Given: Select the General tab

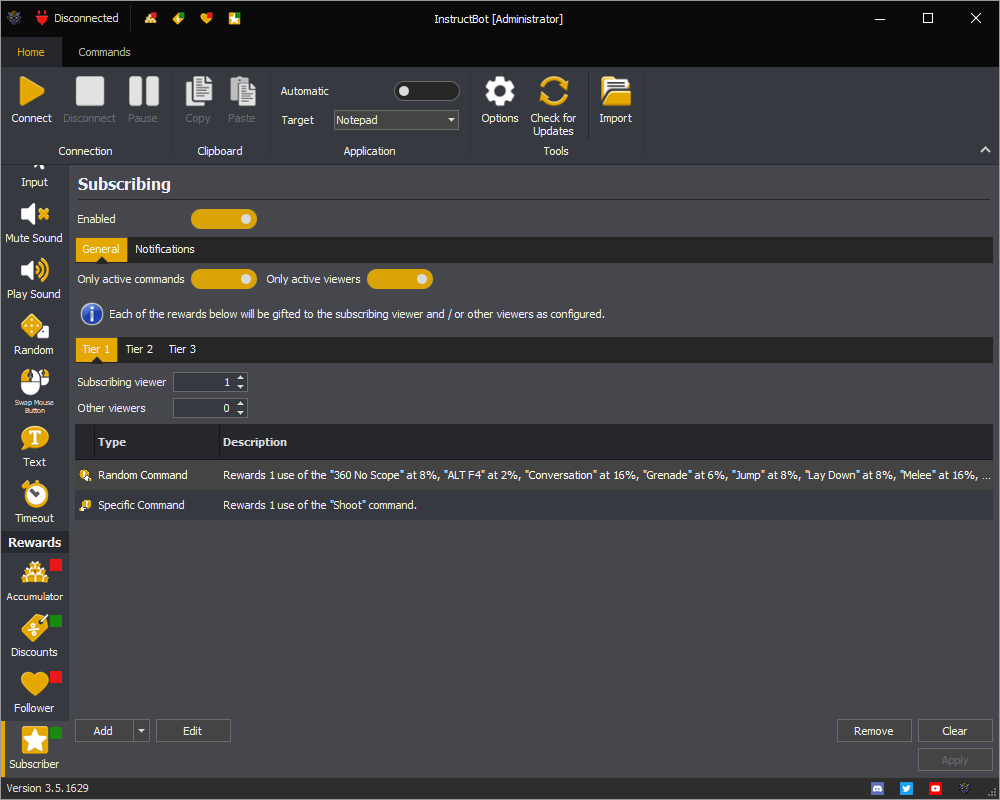Looking at the screenshot, I should click(x=101, y=249).
